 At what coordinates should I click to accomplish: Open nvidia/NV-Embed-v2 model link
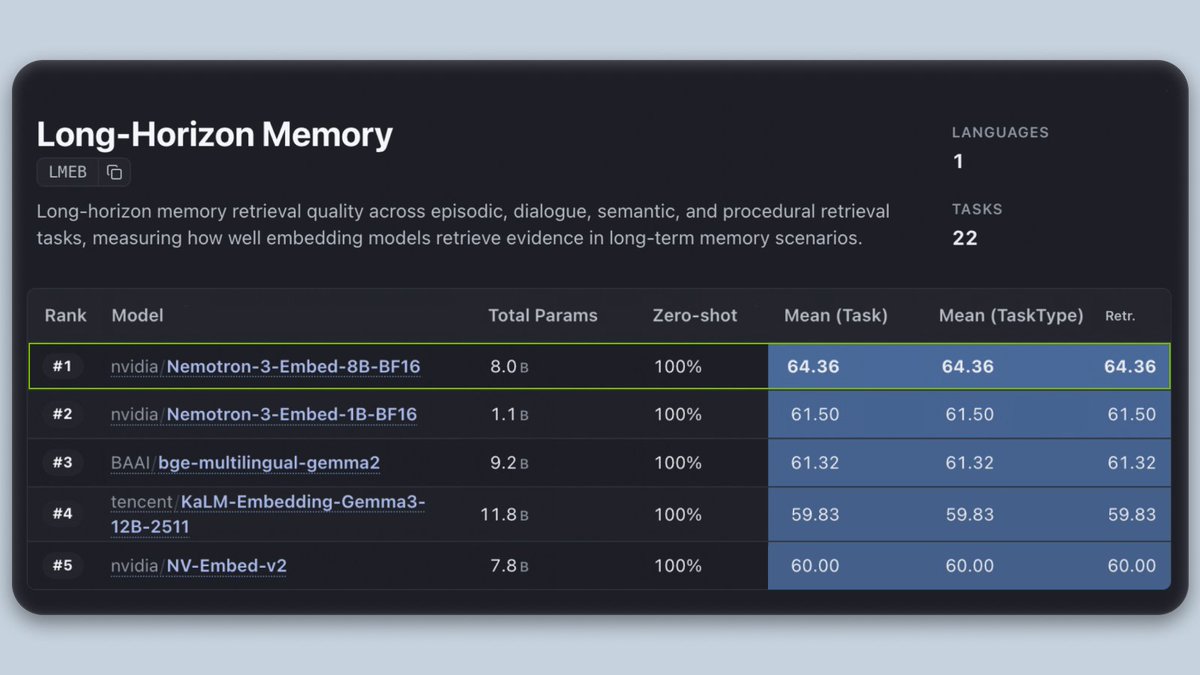coord(199,566)
